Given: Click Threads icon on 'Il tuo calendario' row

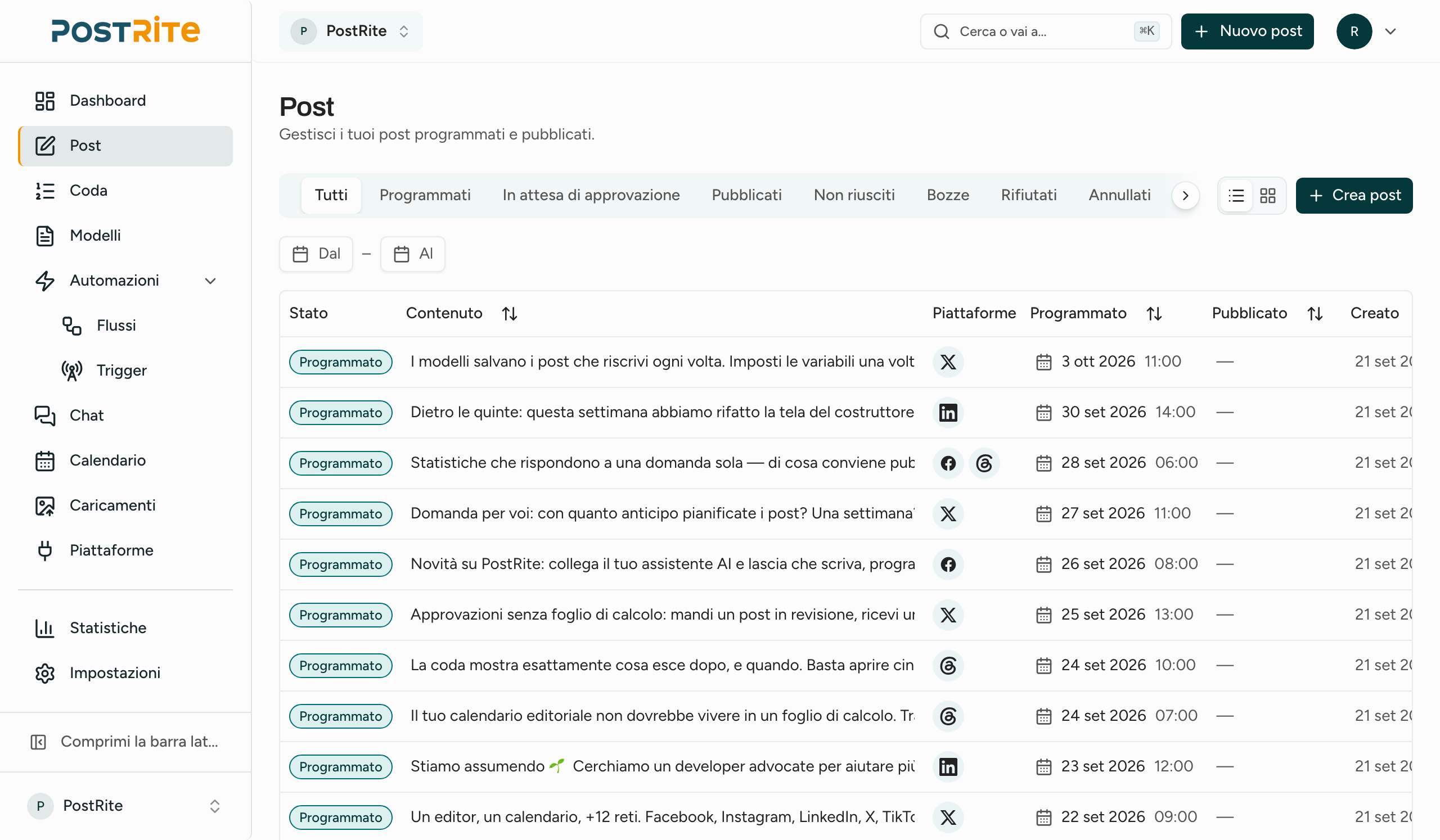Looking at the screenshot, I should point(948,717).
